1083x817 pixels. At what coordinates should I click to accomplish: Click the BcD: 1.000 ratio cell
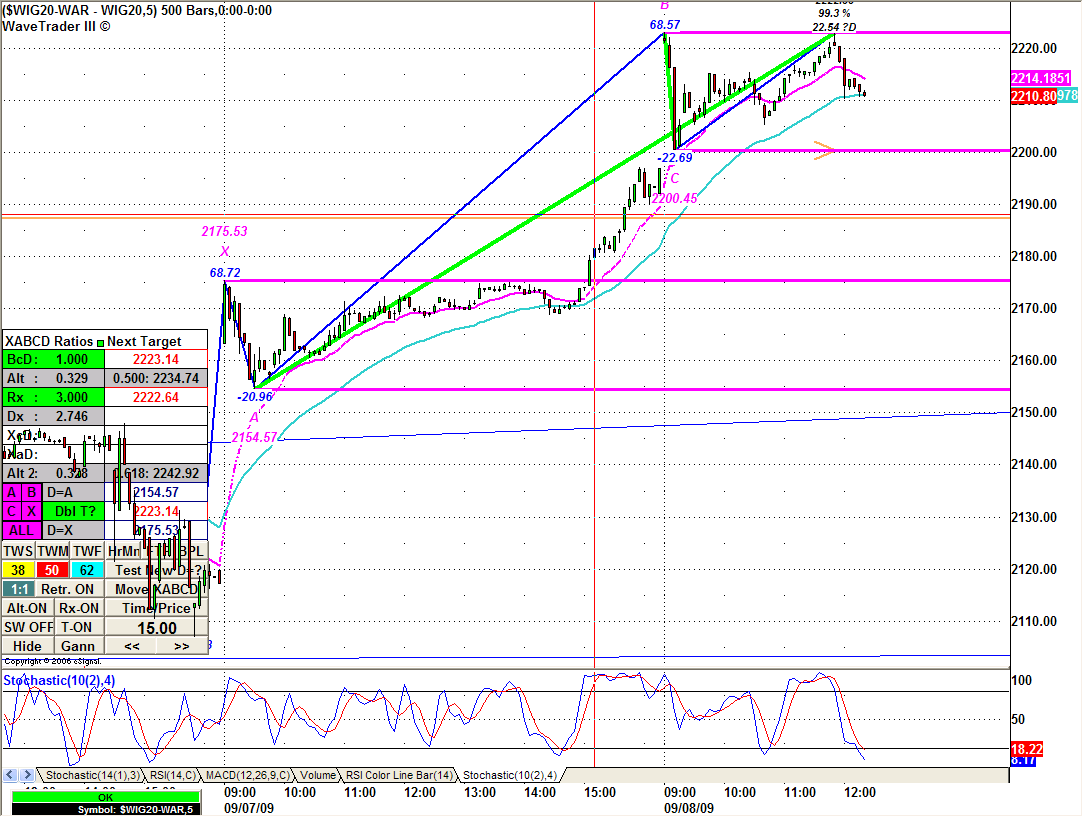(x=53, y=359)
